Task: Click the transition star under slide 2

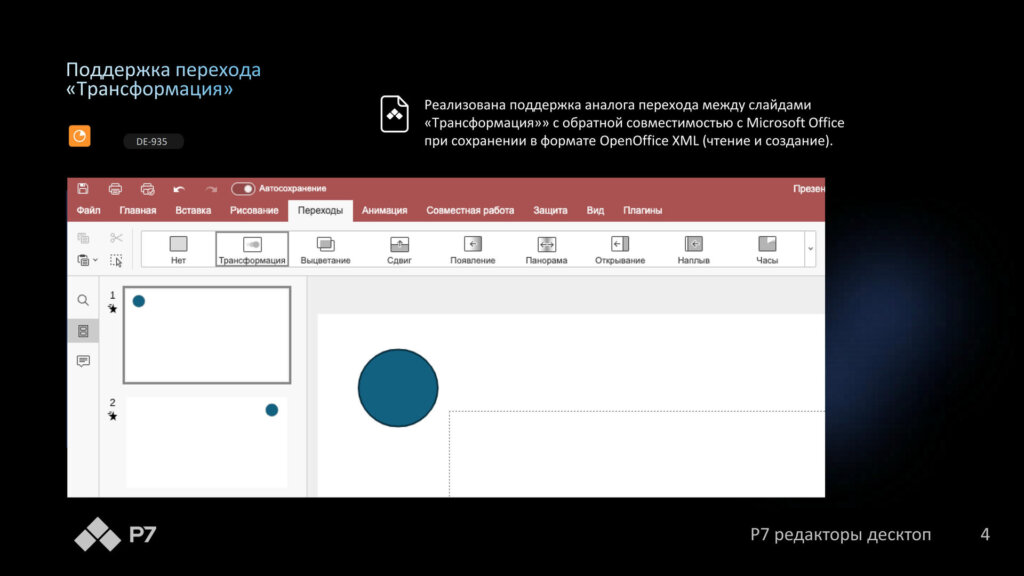Action: (113, 416)
